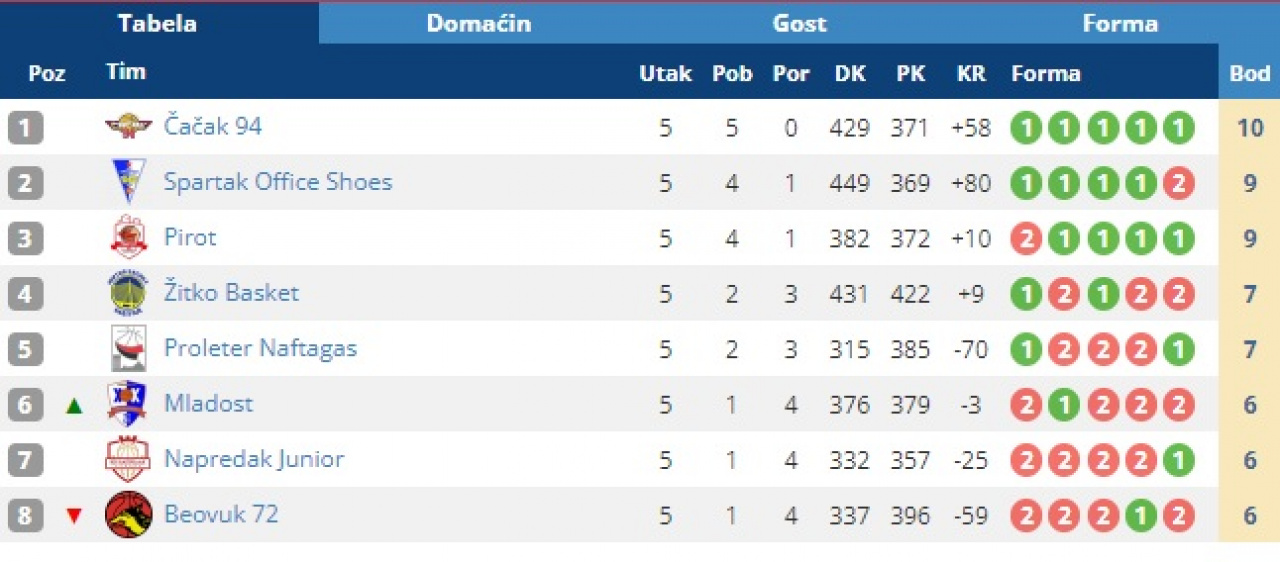Open the Proleter Naftagas team link
1280x562 pixels.
[260, 348]
